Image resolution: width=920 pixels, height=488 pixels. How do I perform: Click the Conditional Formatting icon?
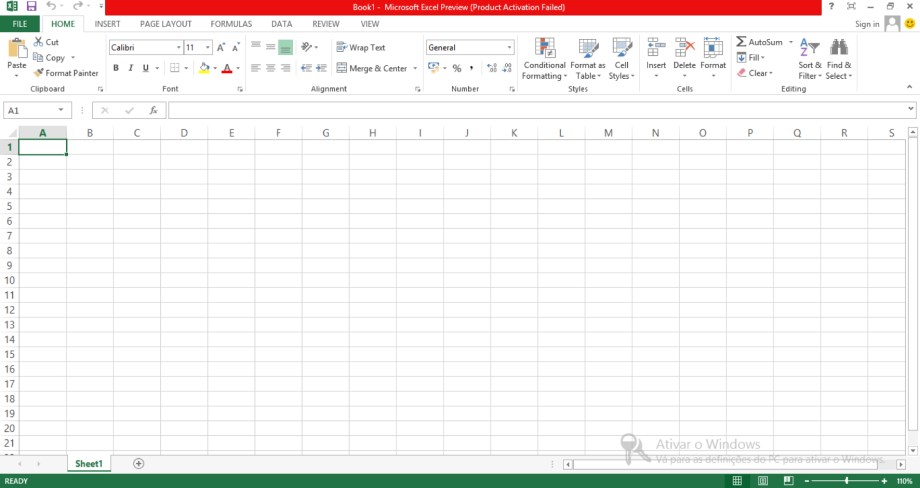545,48
